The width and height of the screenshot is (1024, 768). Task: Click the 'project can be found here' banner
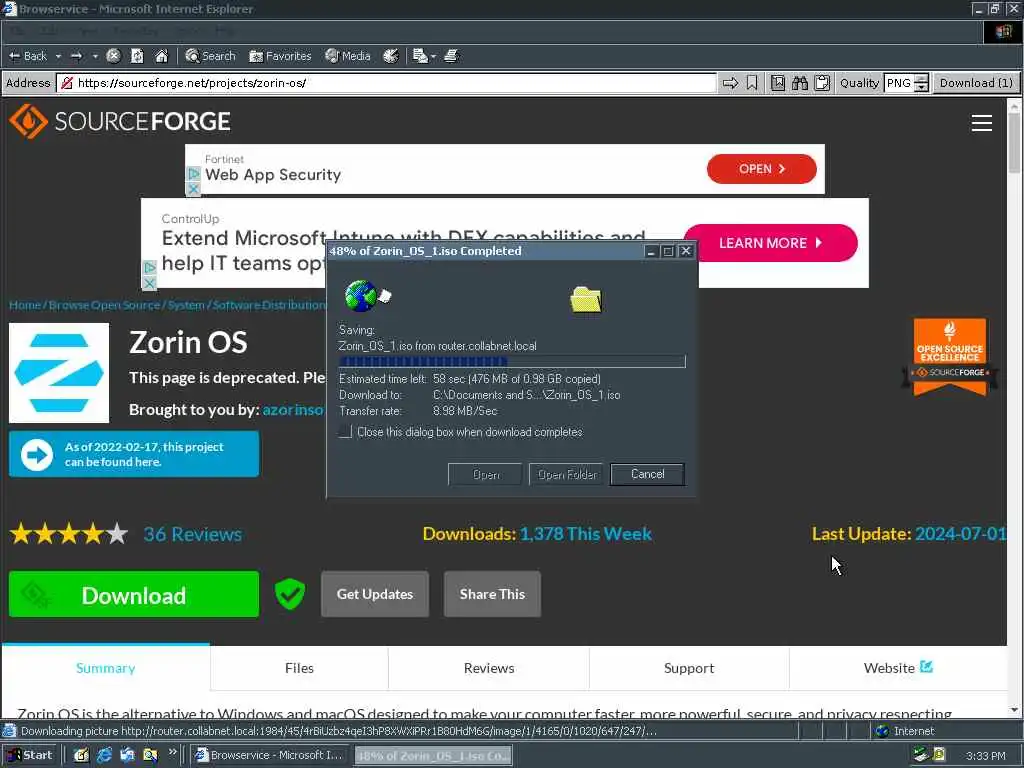click(x=134, y=454)
